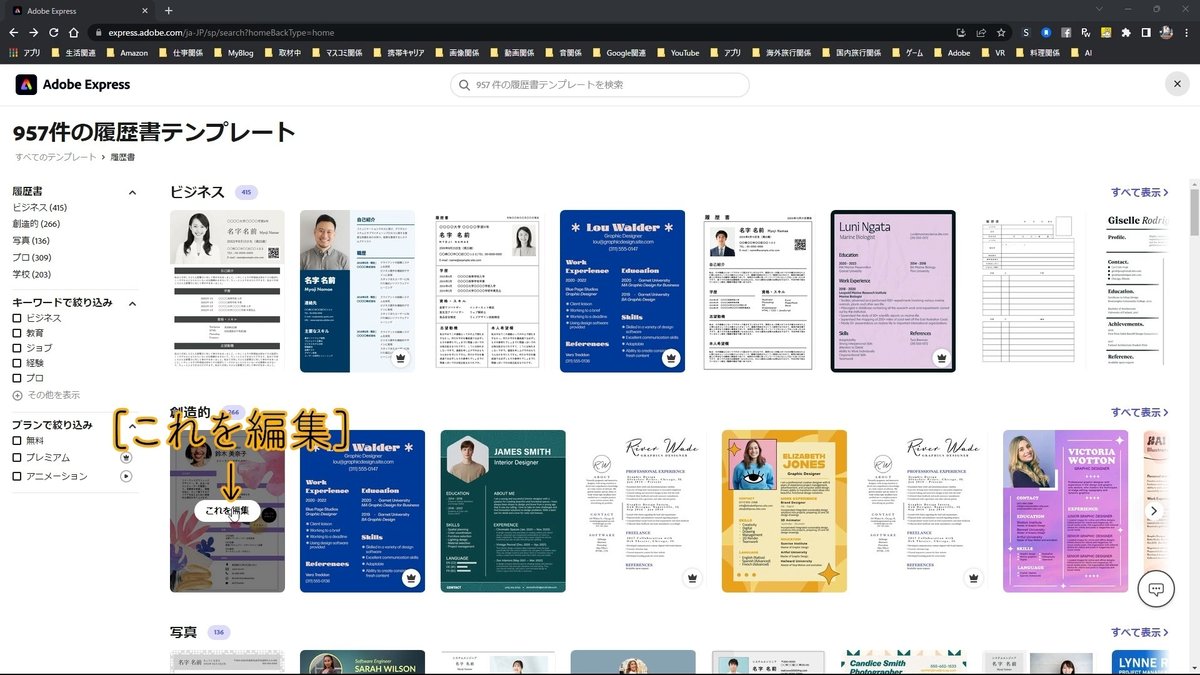Switch to the Adobe Express browser tab
Image resolution: width=1200 pixels, height=675 pixels.
[78, 10]
